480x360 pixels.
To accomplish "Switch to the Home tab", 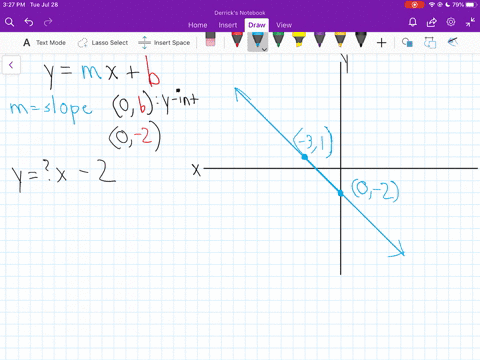I will point(198,25).
